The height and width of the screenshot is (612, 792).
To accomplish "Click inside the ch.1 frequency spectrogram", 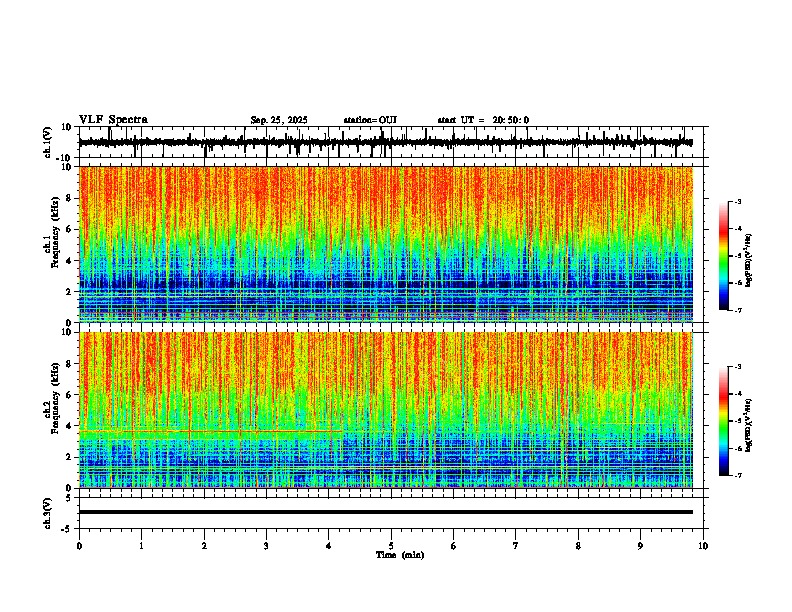I will click(386, 244).
